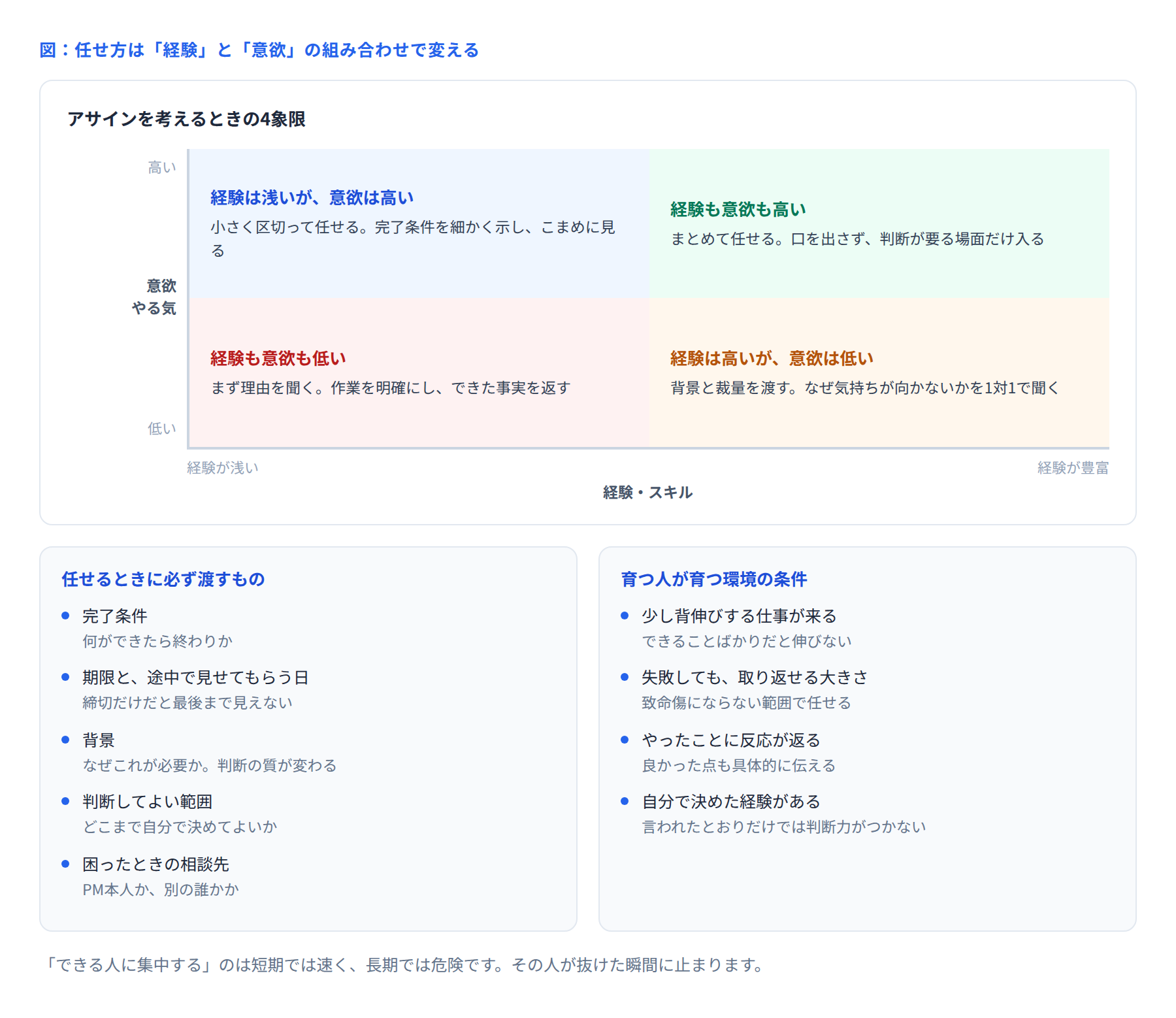The height and width of the screenshot is (1018, 1176).
Task: Select list item 少し背伸びする仕事が来る
Action: [x=739, y=616]
